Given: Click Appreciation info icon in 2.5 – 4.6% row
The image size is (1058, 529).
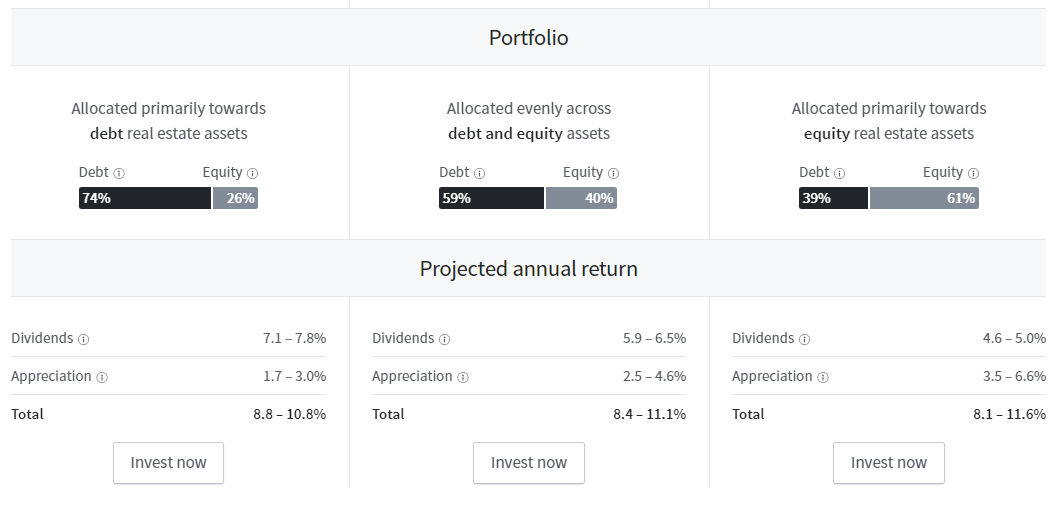Looking at the screenshot, I should click(x=463, y=377).
